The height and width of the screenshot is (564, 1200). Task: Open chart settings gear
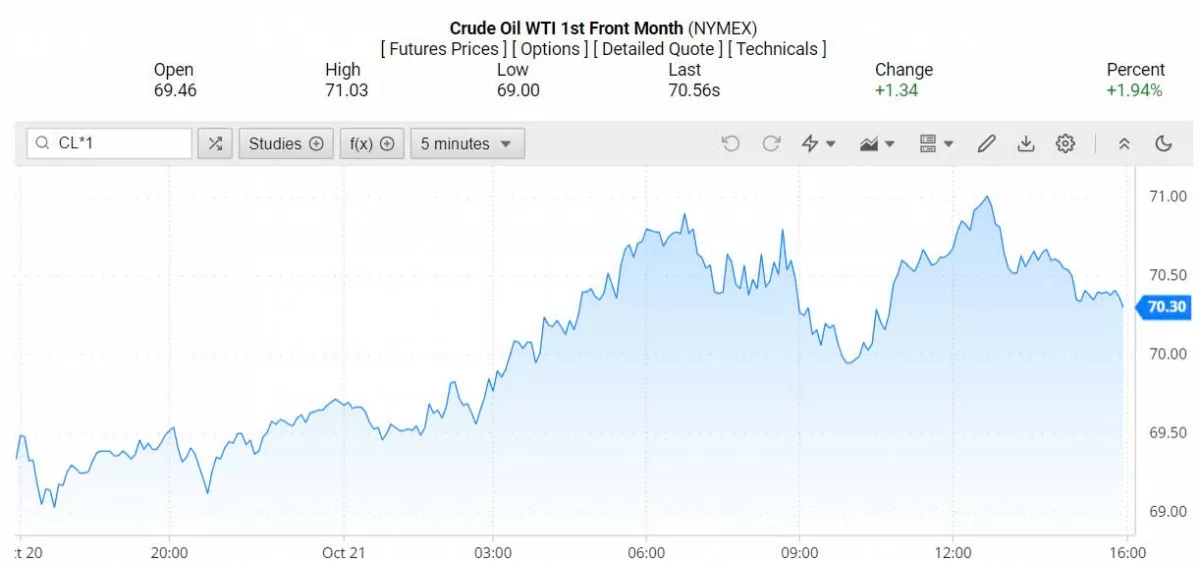[1065, 144]
